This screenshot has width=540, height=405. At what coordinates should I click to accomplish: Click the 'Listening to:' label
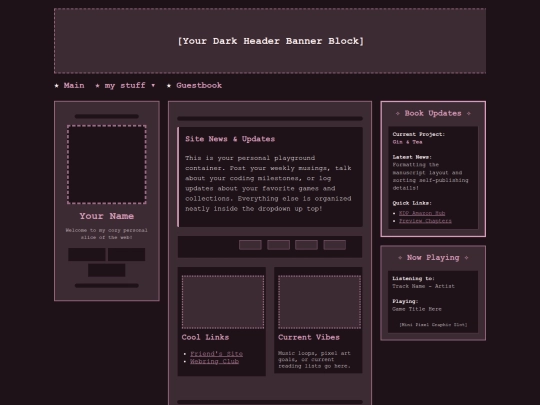(414, 279)
